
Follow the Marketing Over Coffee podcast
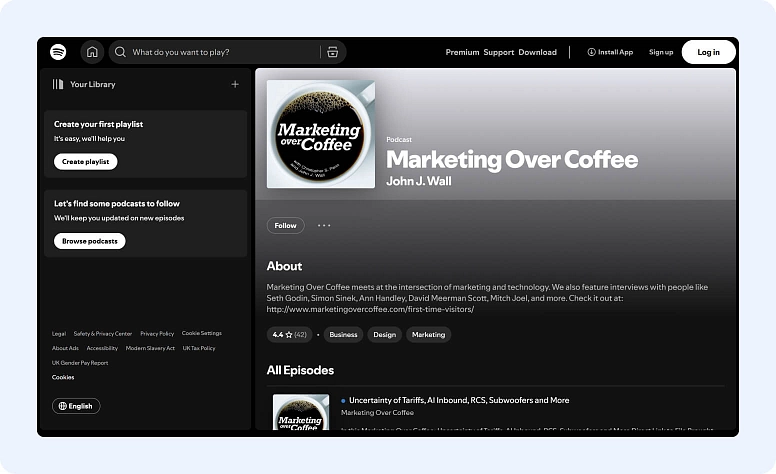[x=286, y=226]
